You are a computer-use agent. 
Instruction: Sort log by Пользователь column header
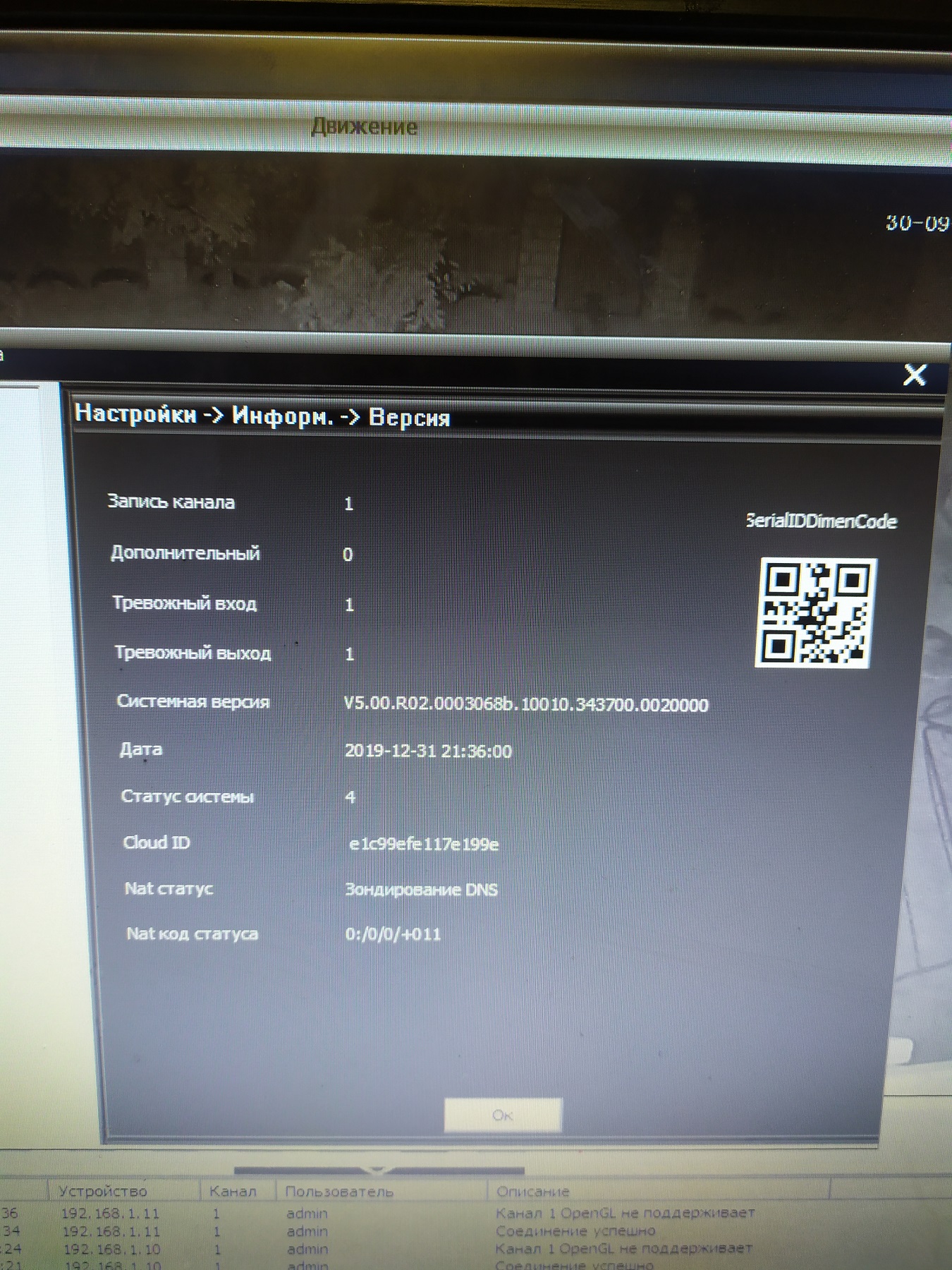click(x=338, y=1192)
